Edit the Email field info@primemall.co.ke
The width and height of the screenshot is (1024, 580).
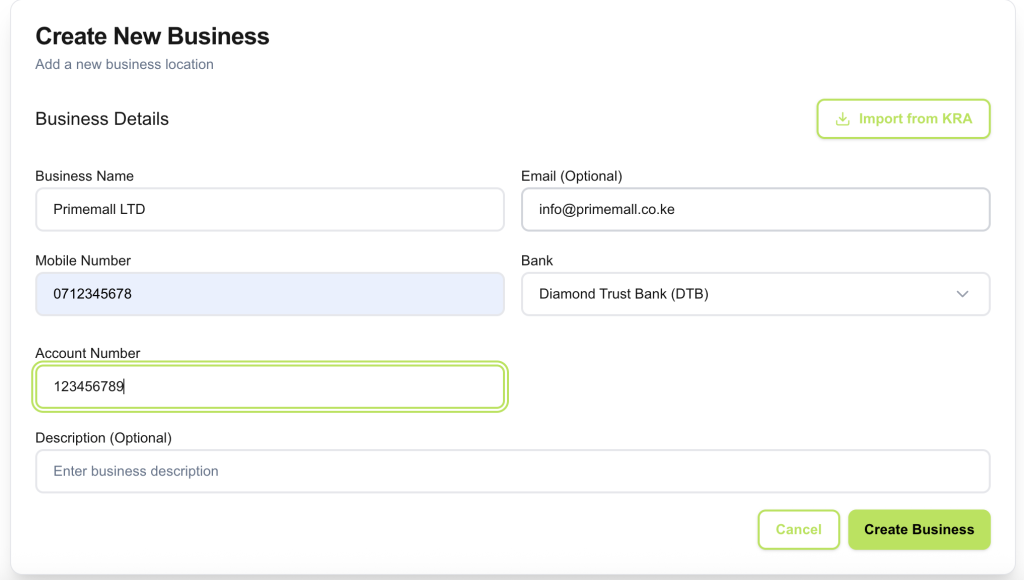[x=756, y=210]
